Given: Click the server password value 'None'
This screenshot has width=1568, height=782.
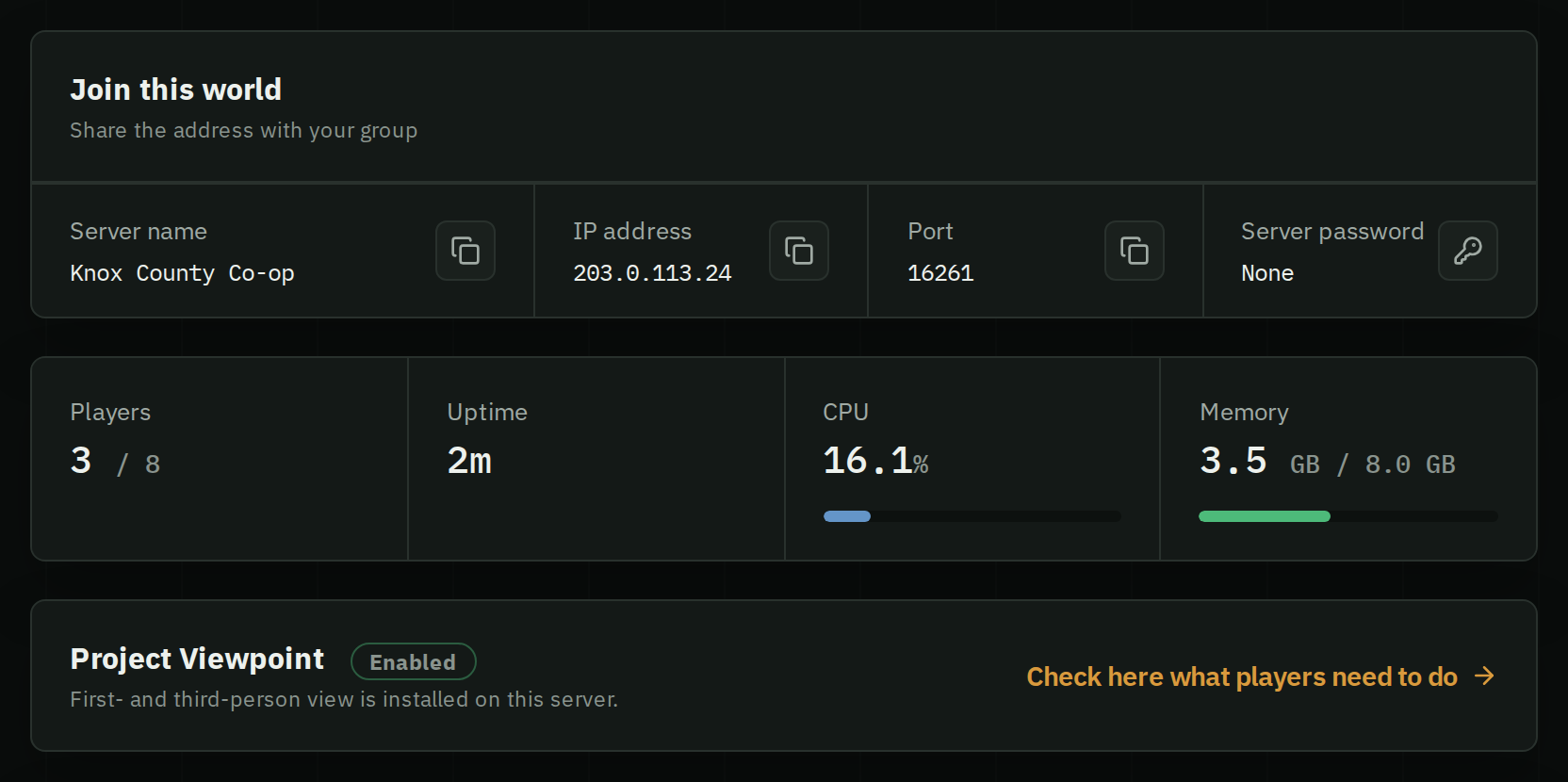Looking at the screenshot, I should click(1267, 273).
